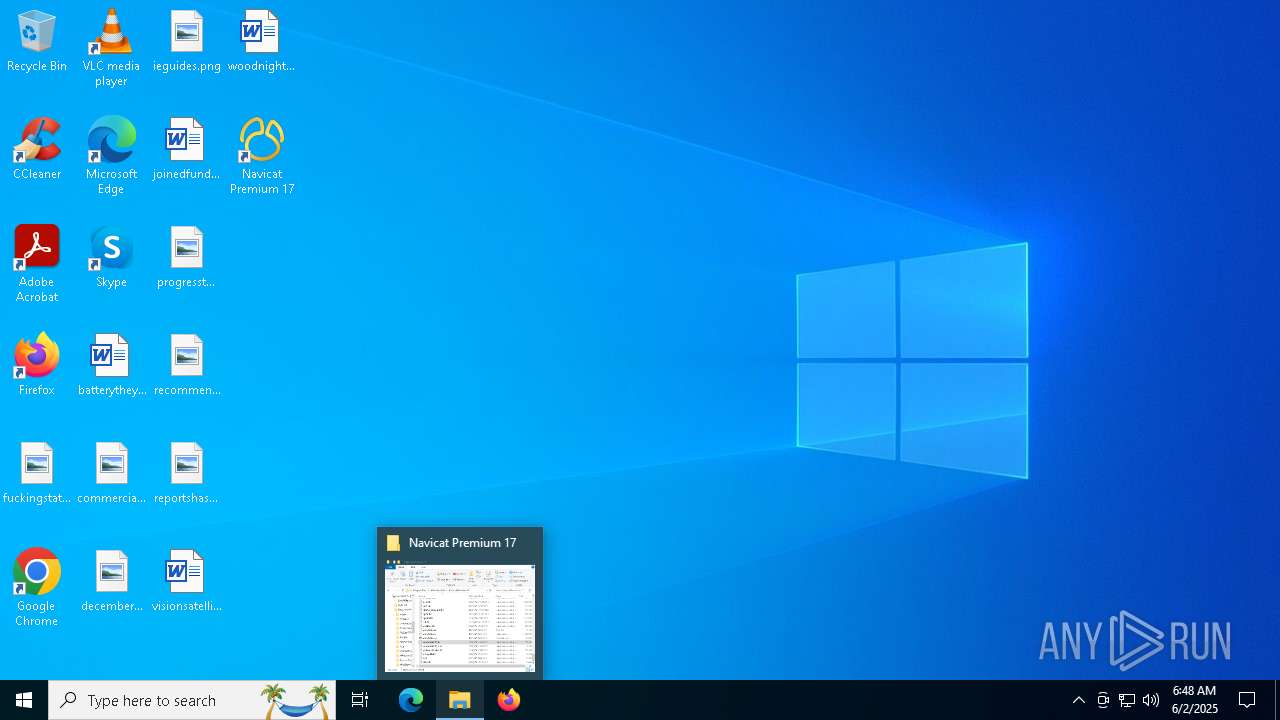Image resolution: width=1280 pixels, height=720 pixels.
Task: Open the Action Center notifications
Action: click(1247, 700)
